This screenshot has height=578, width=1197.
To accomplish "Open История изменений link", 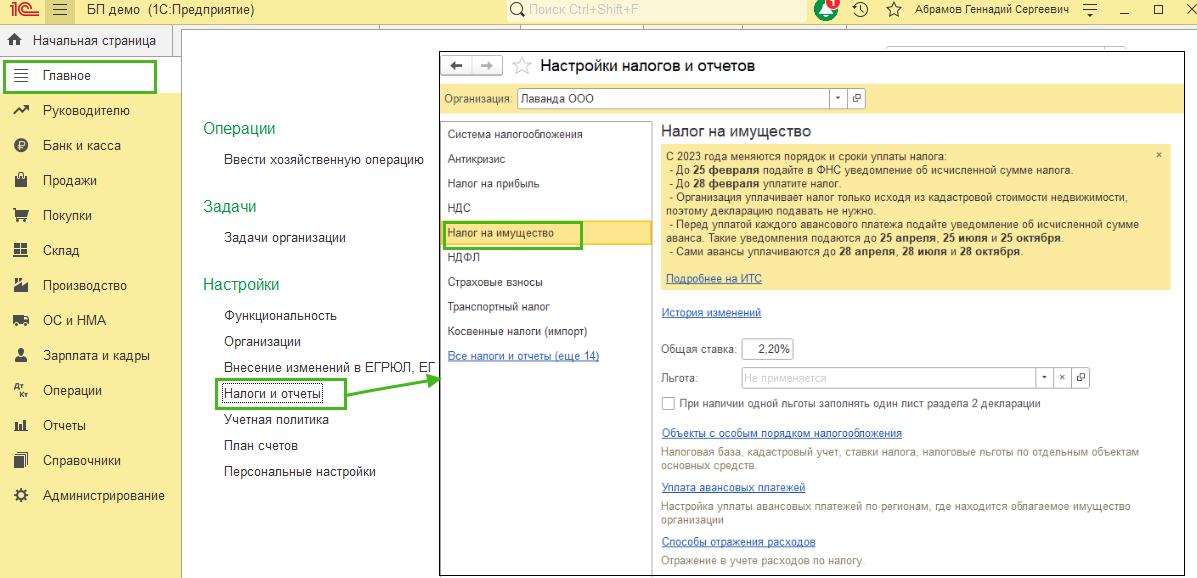I will [x=711, y=312].
